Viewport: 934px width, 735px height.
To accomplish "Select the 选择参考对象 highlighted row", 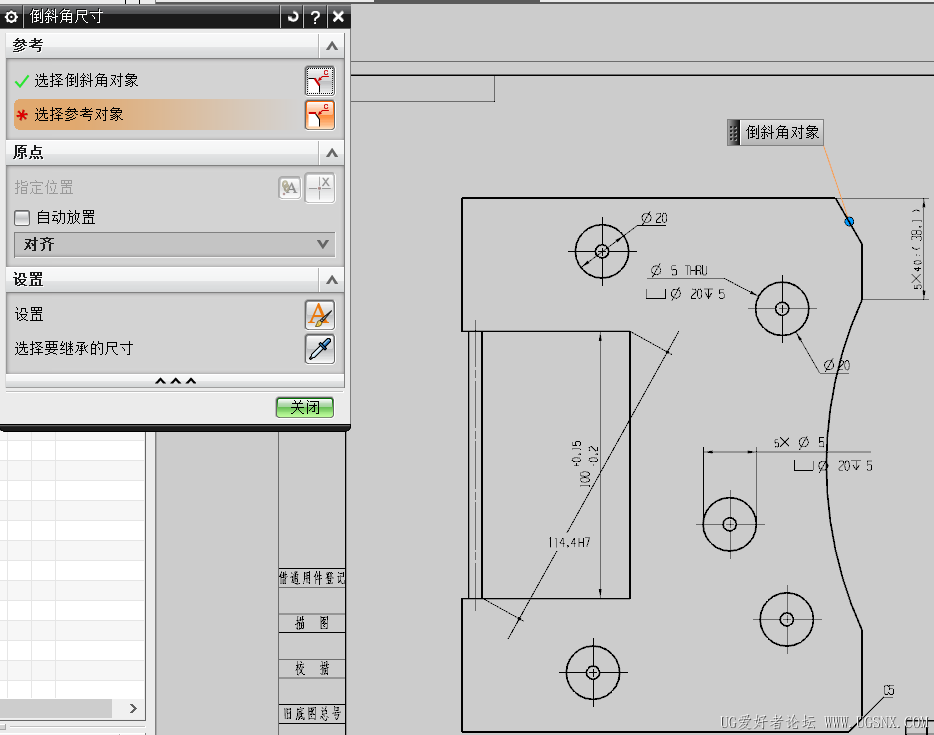I will (x=150, y=115).
